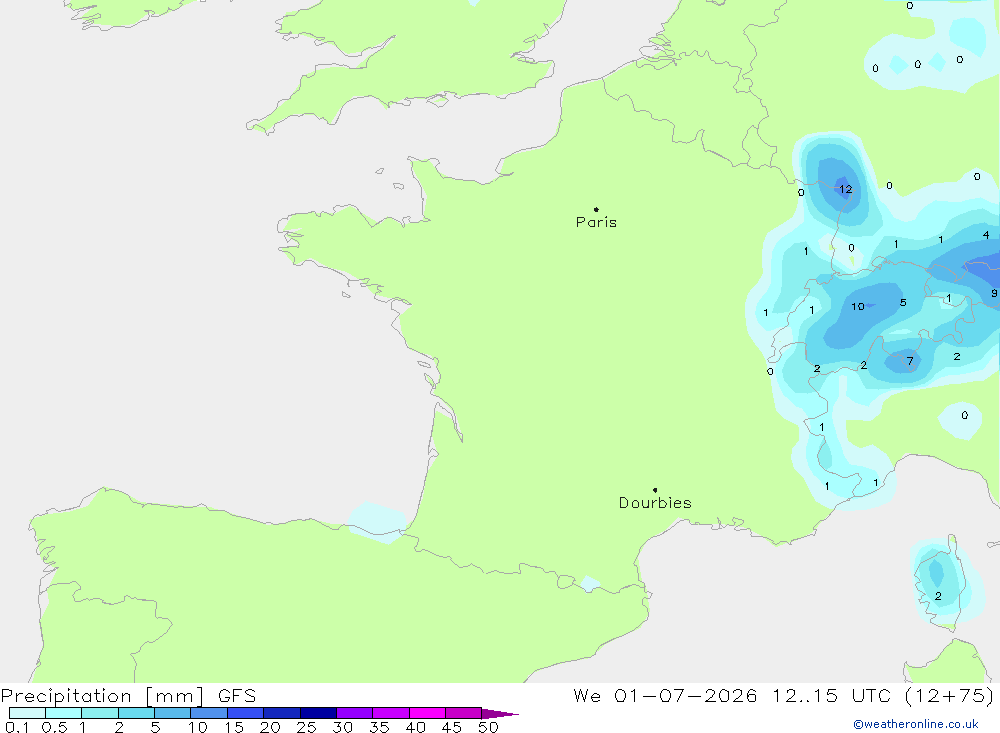Click the 5 mm value on map
The image size is (1000, 733).
click(x=903, y=302)
